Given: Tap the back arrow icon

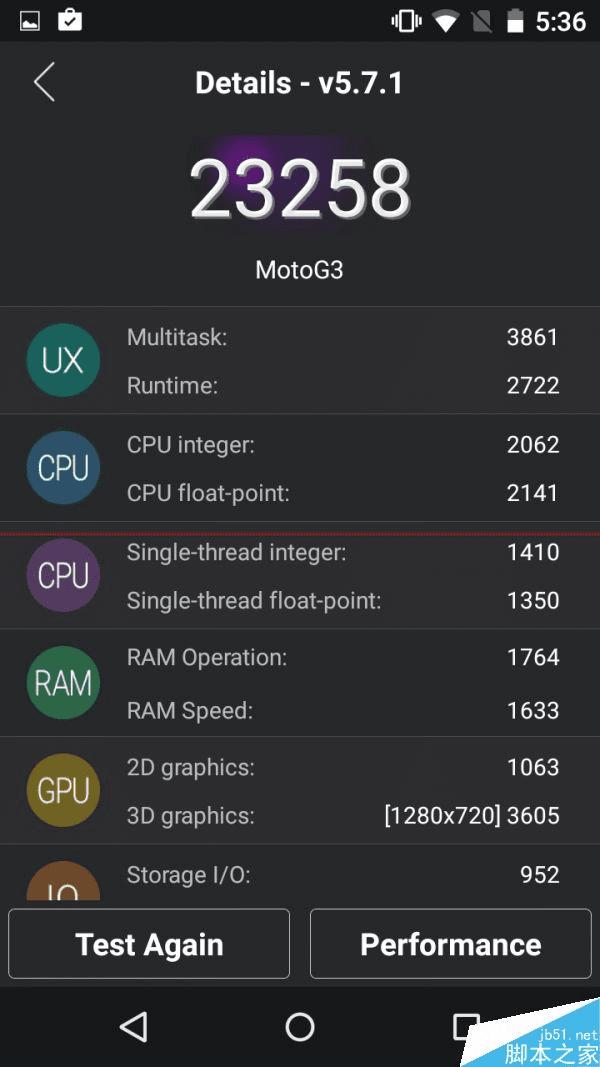Looking at the screenshot, I should point(44,82).
